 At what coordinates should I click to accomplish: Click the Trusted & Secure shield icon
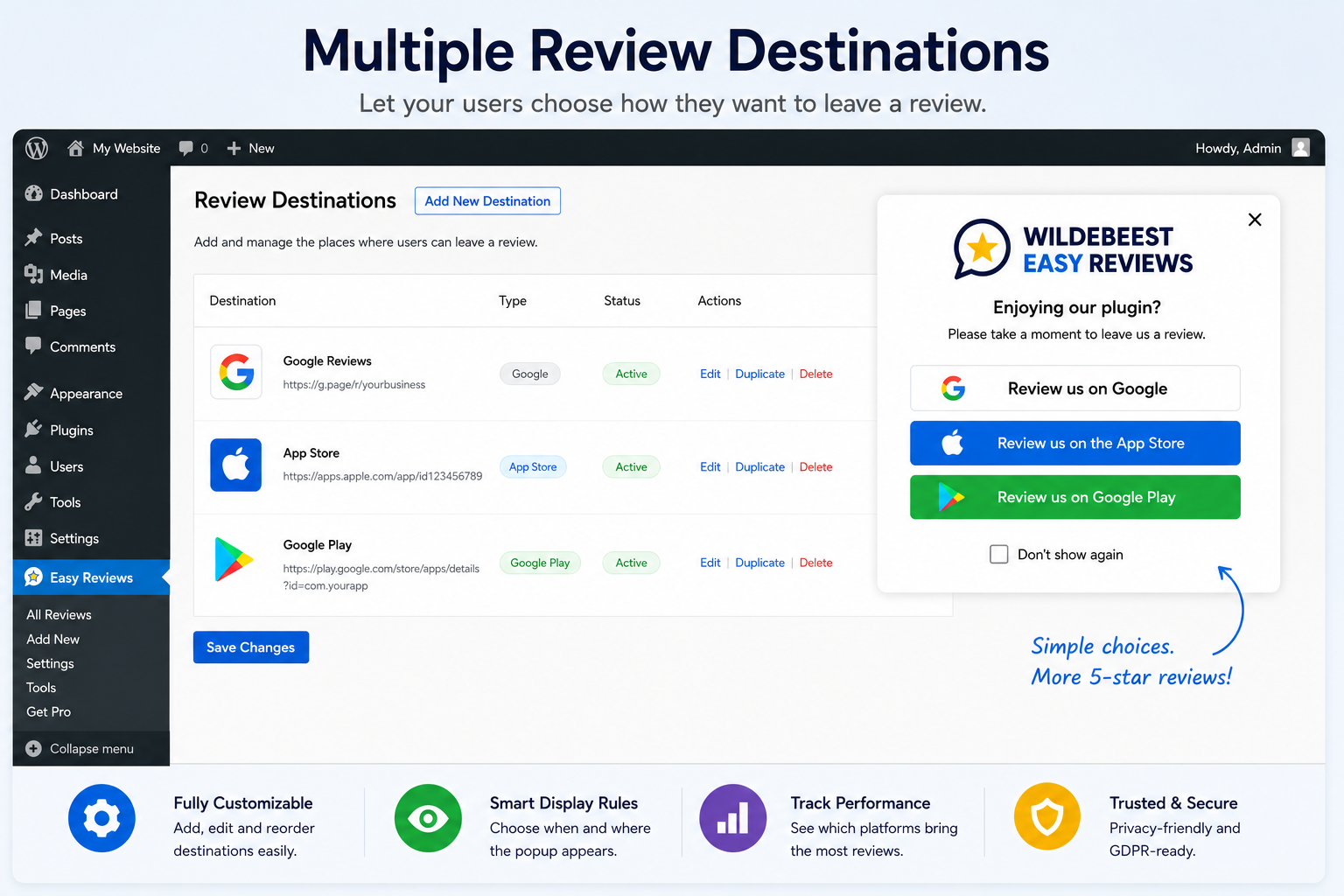coord(1047,816)
